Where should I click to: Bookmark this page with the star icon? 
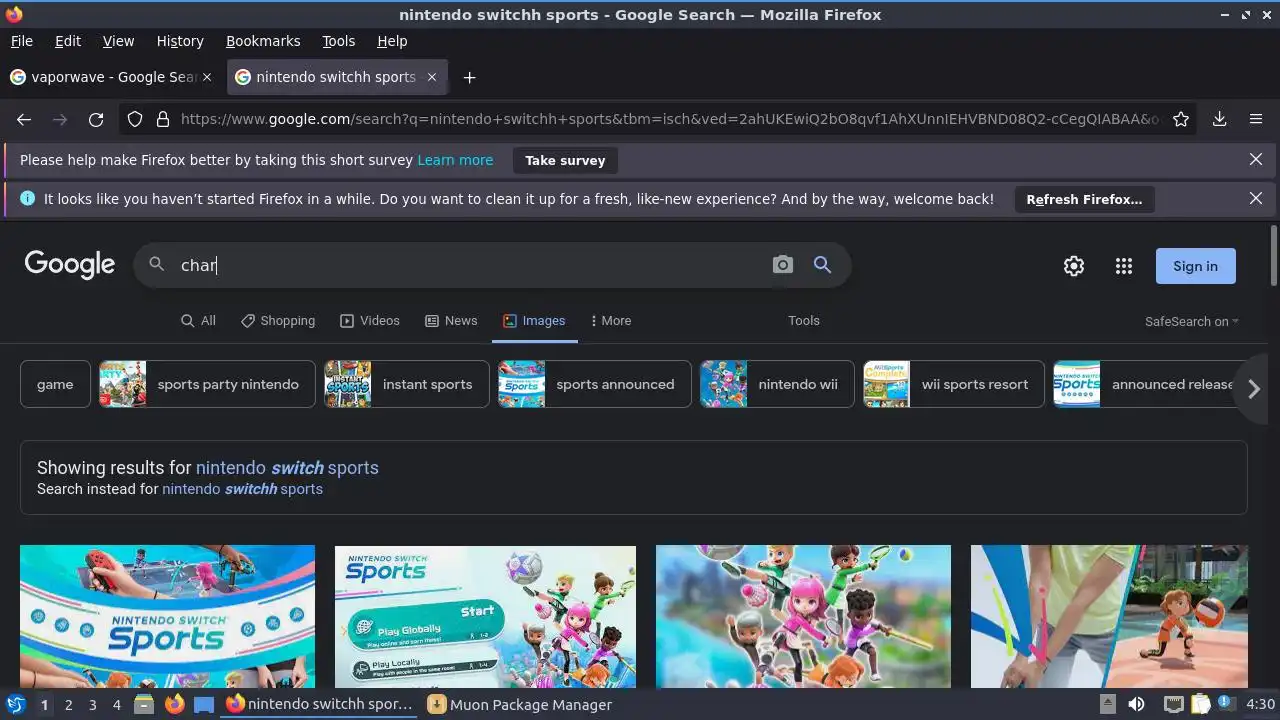click(1181, 119)
